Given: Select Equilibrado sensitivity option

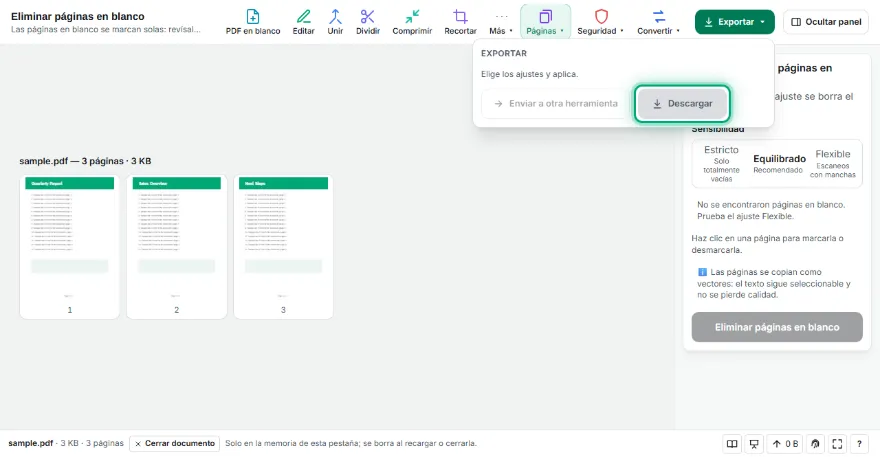Looking at the screenshot, I should coord(779,163).
